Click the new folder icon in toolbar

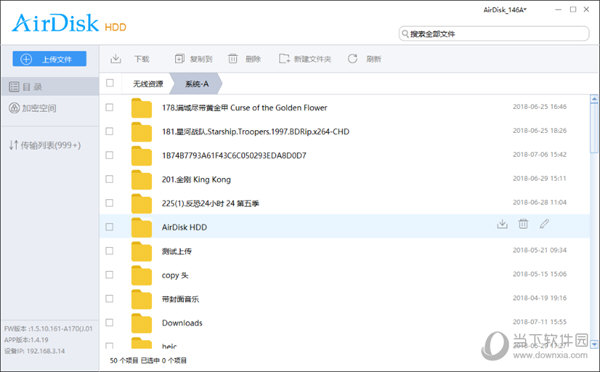coord(284,59)
